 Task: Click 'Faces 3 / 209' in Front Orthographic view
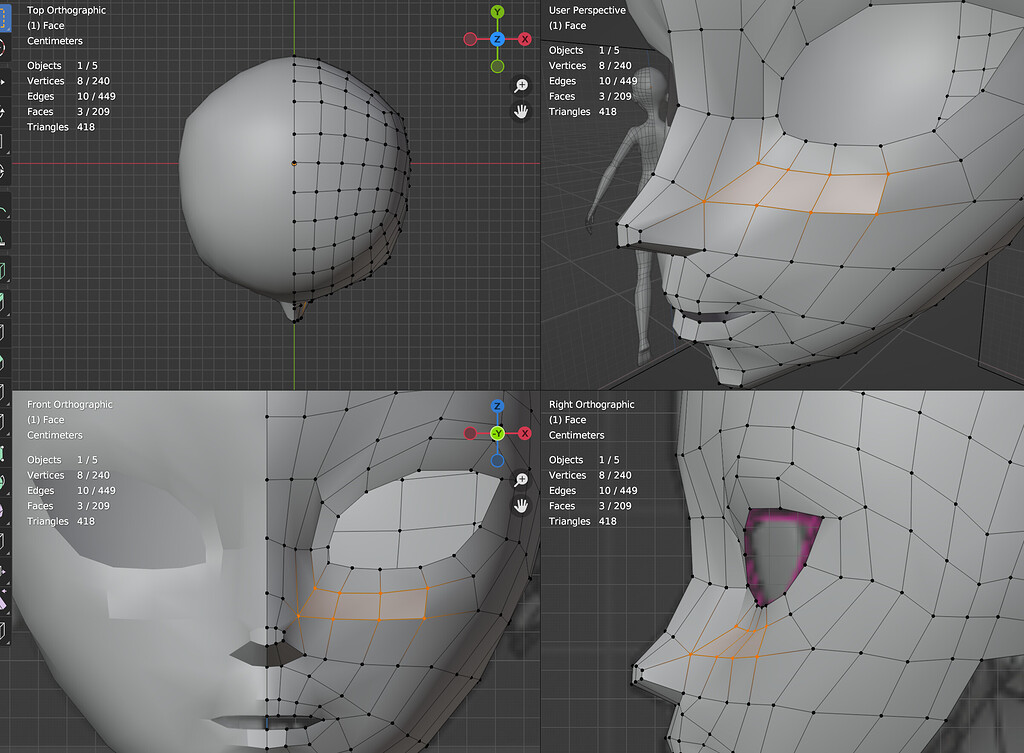(x=69, y=506)
